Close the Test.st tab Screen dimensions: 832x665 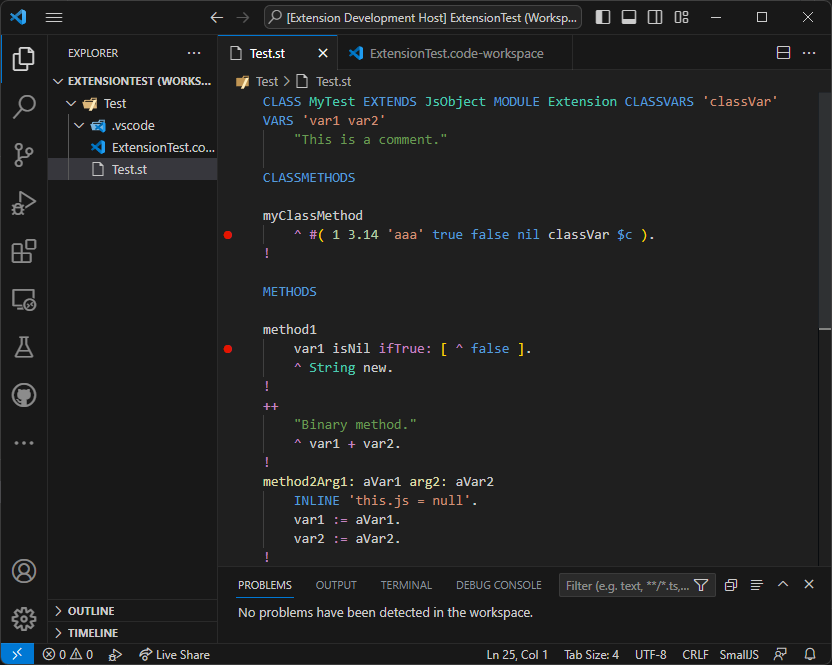[x=323, y=53]
